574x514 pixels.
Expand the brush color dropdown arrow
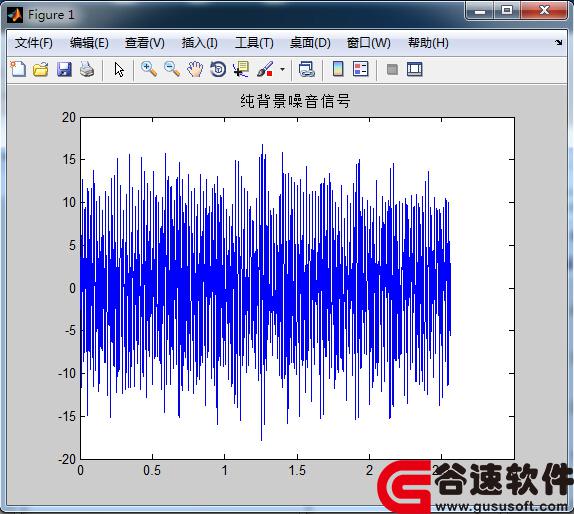point(282,69)
